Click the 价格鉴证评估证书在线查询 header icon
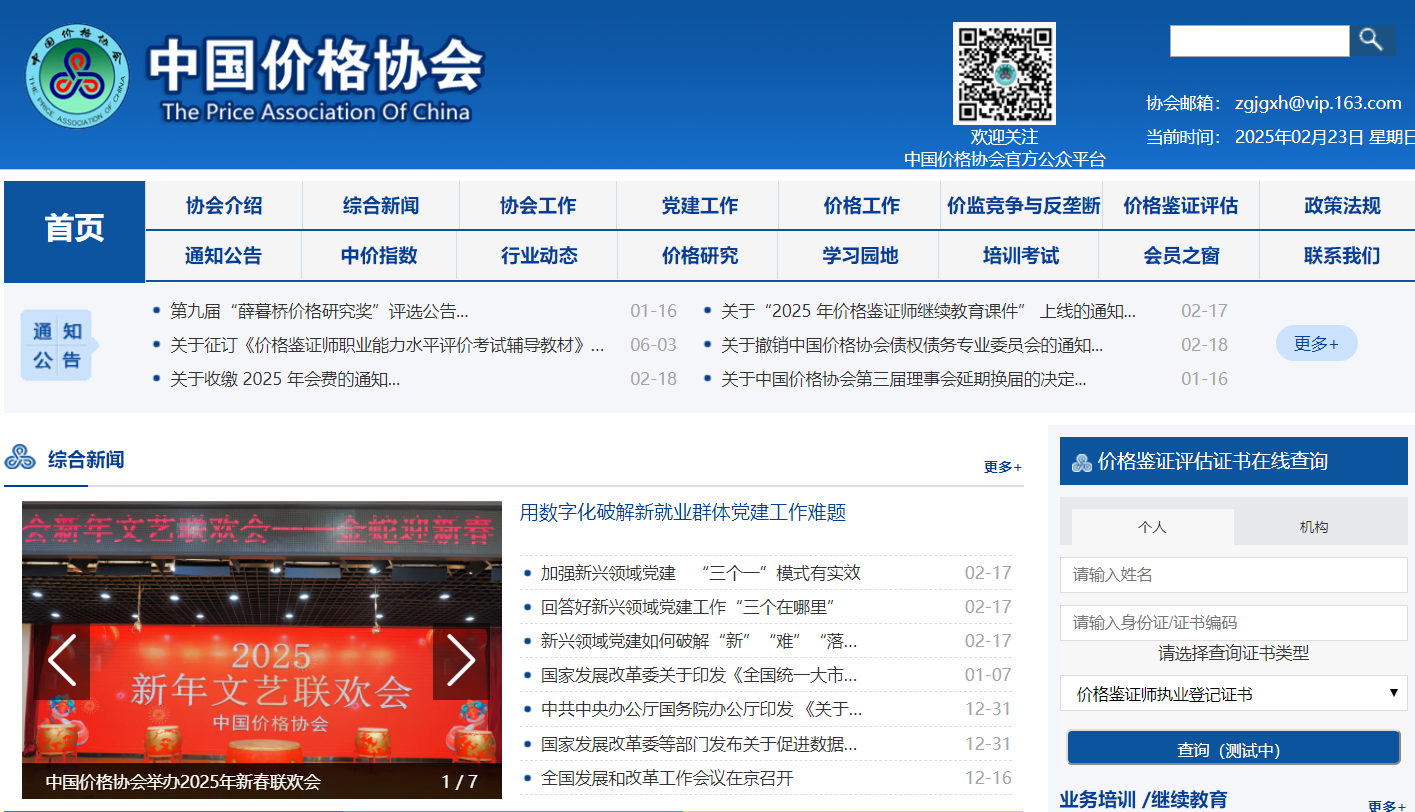Viewport: 1415px width, 812px height. (x=1081, y=462)
